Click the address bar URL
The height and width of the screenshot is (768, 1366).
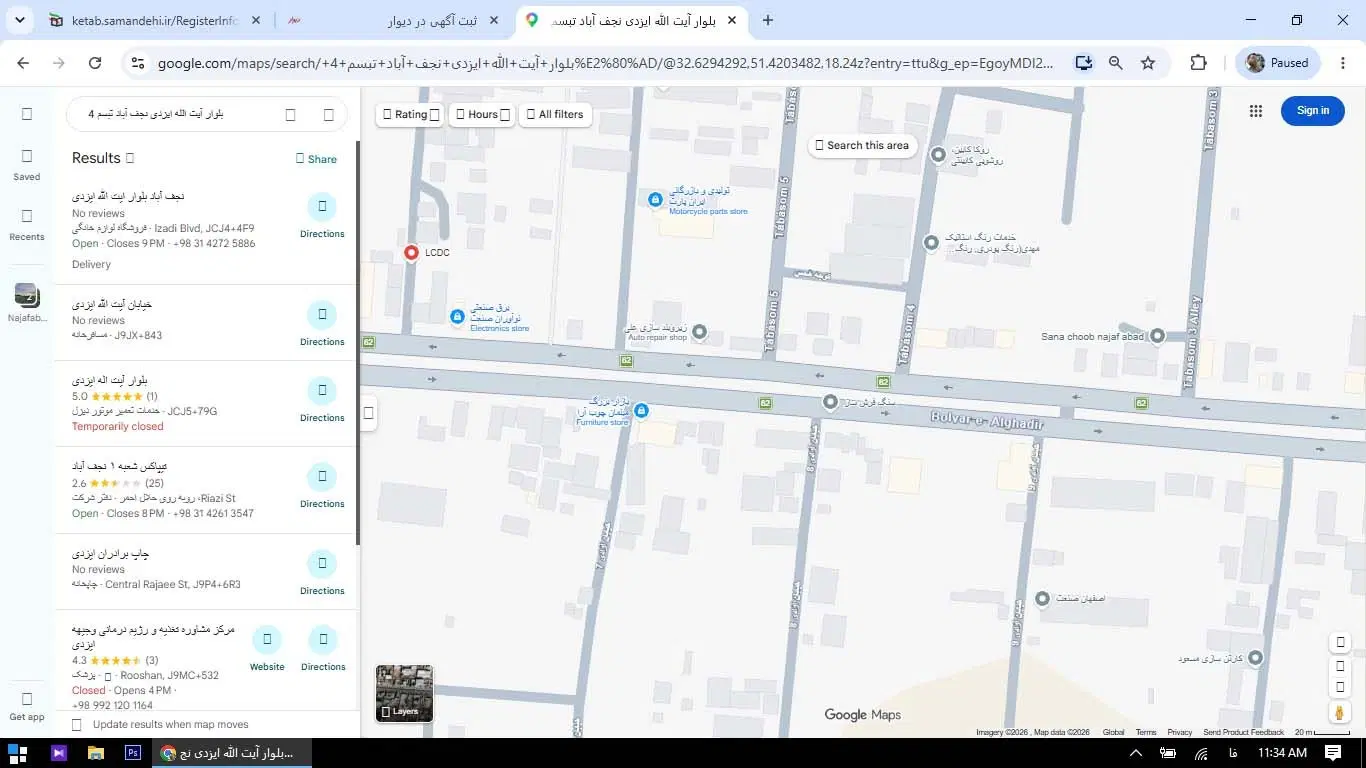pos(605,63)
